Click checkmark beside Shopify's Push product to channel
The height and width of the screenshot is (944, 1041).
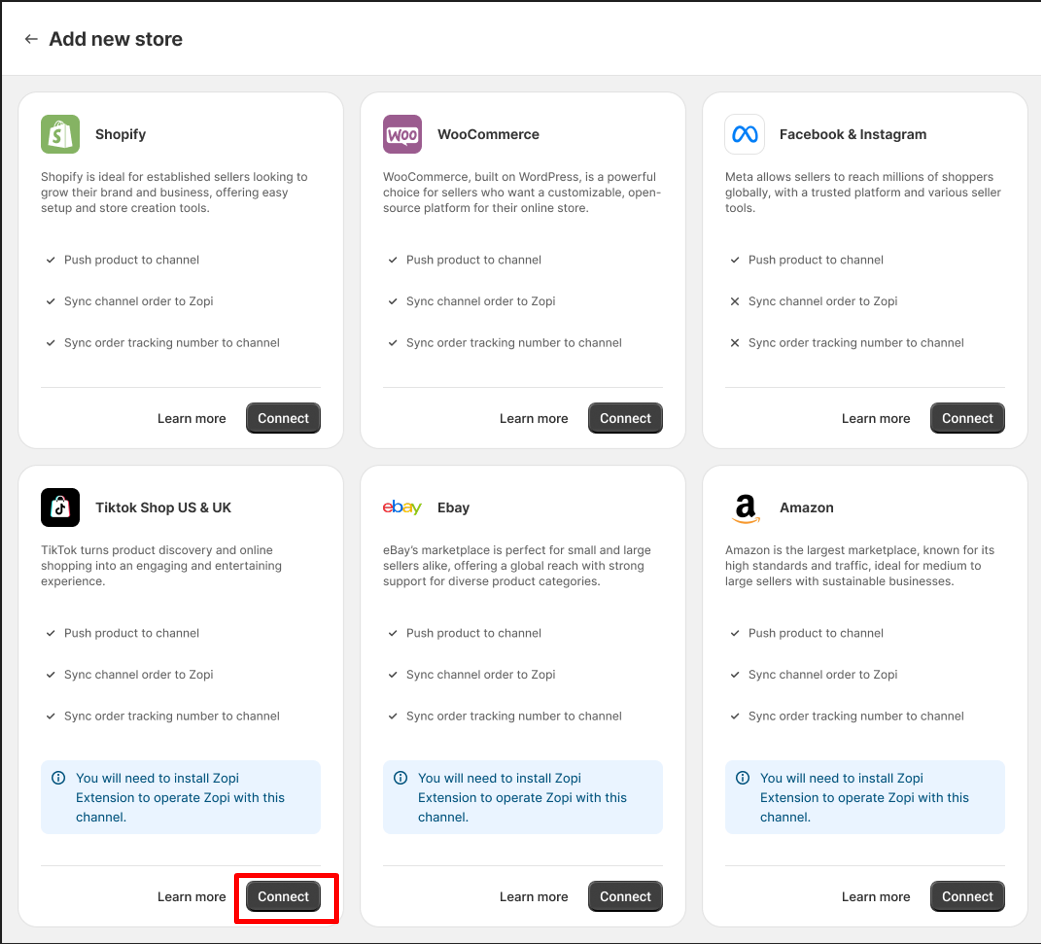[50, 260]
